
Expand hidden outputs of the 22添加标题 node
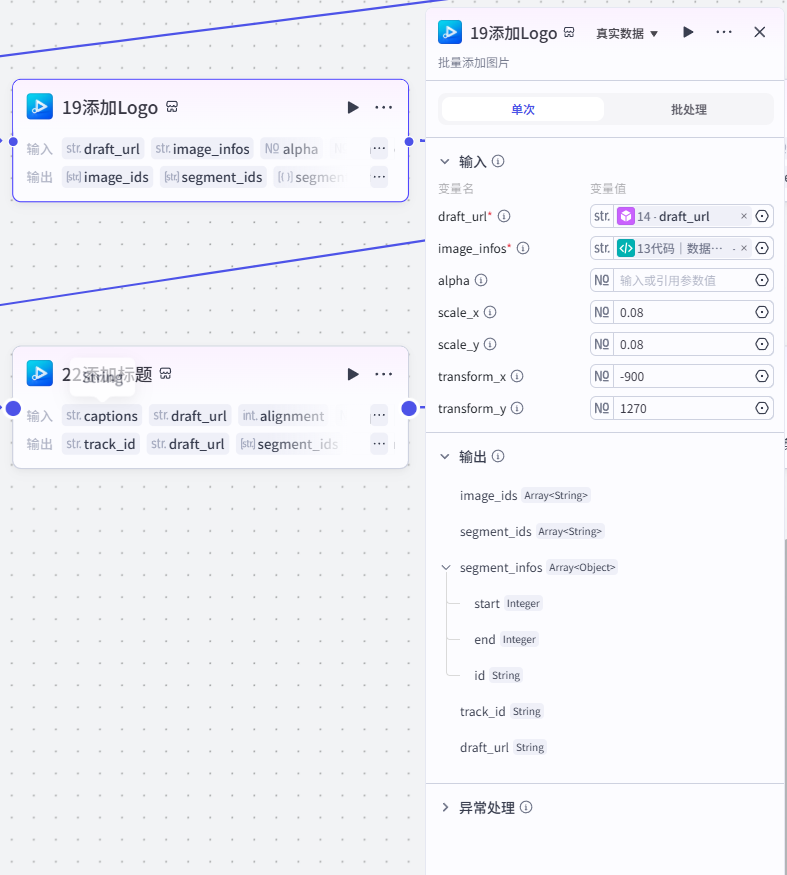click(379, 444)
